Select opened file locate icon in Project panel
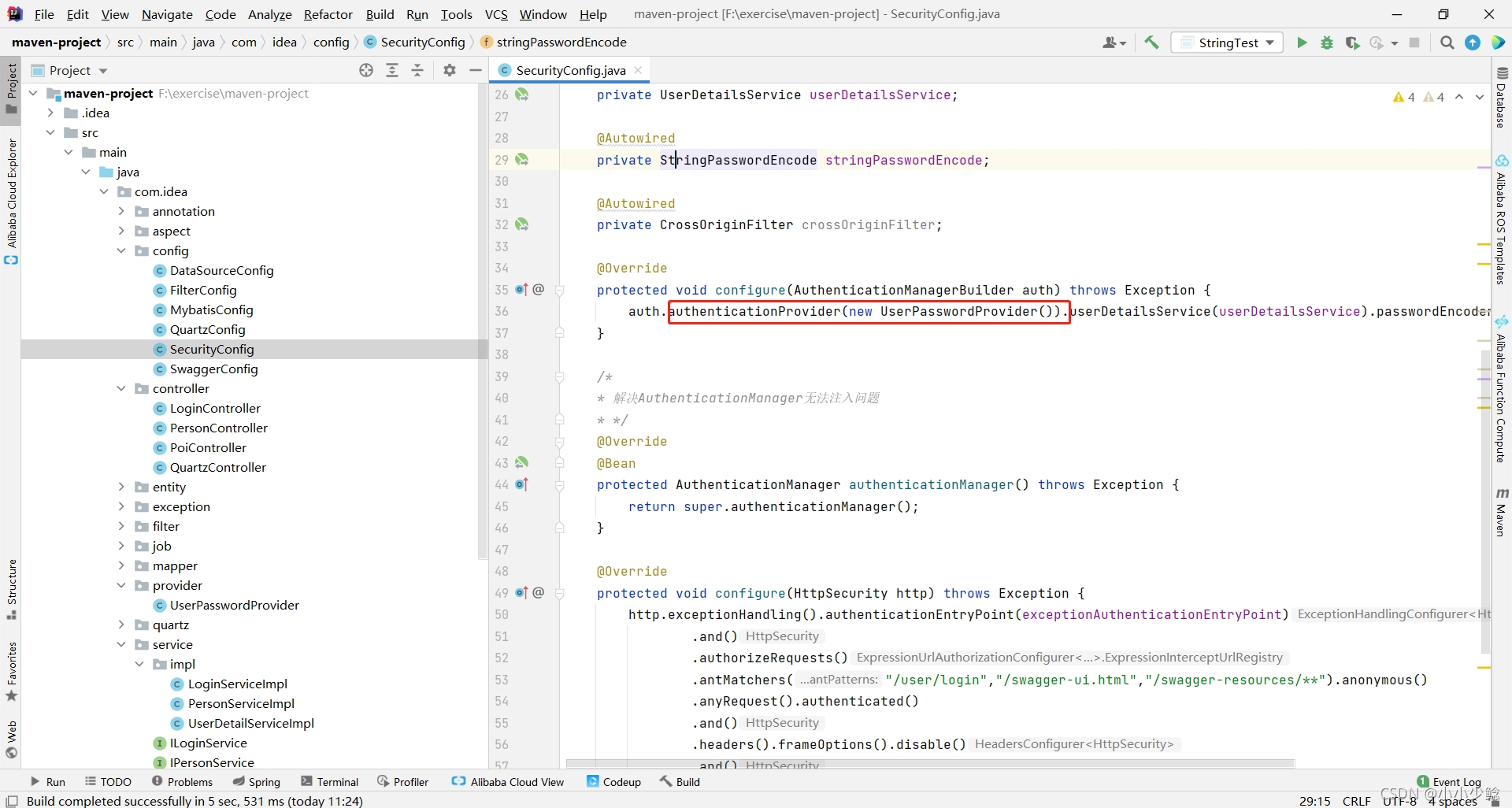 click(366, 70)
